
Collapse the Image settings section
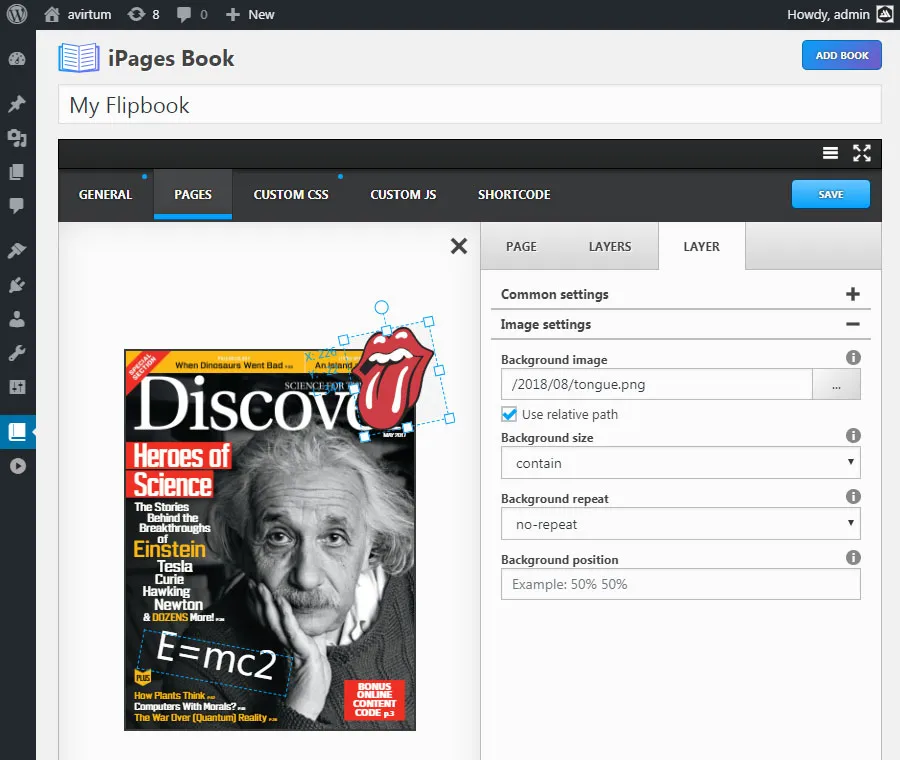853,324
